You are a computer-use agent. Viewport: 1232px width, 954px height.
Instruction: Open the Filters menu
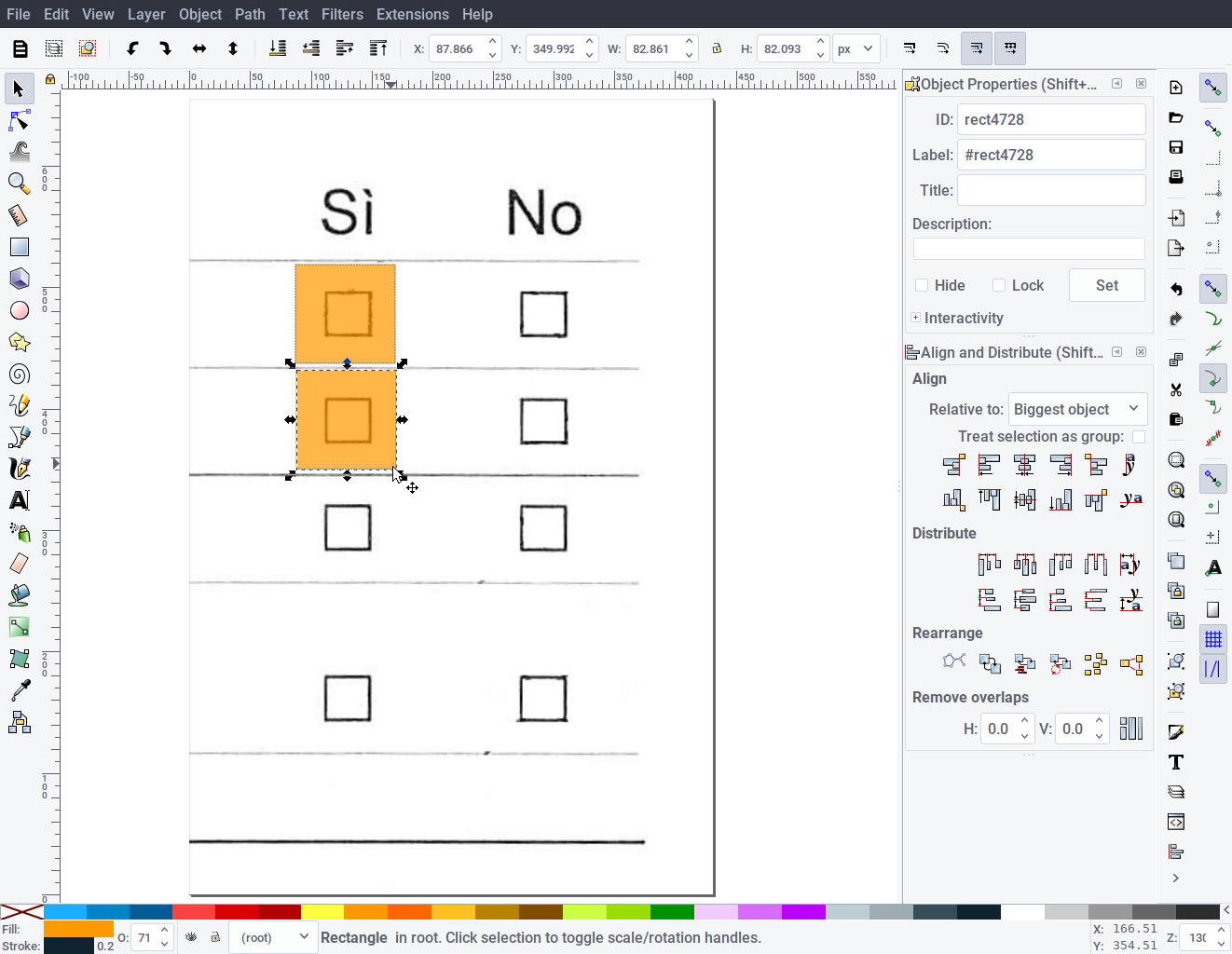click(x=342, y=14)
